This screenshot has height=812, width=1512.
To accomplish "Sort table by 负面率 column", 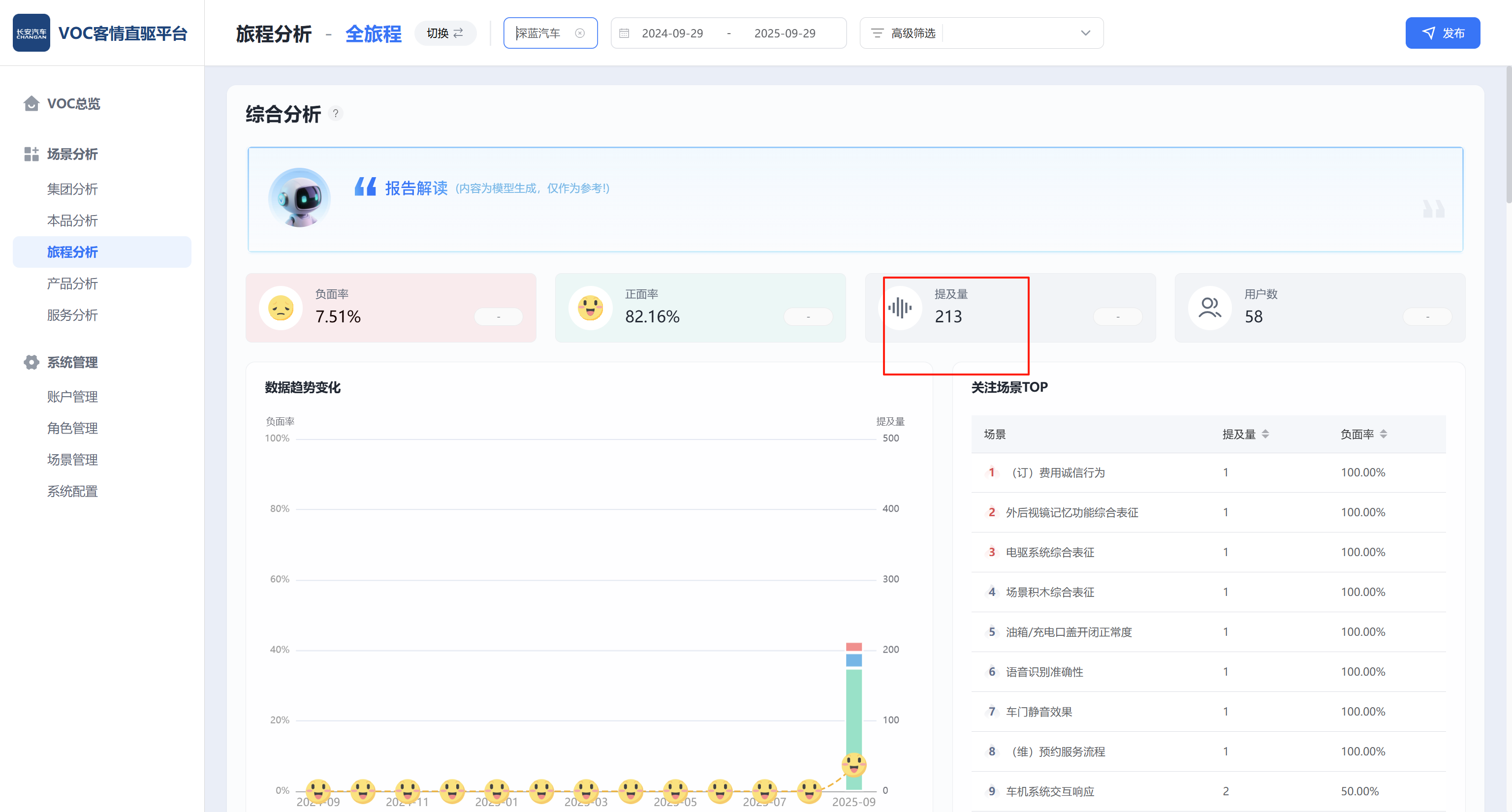I will [1383, 434].
